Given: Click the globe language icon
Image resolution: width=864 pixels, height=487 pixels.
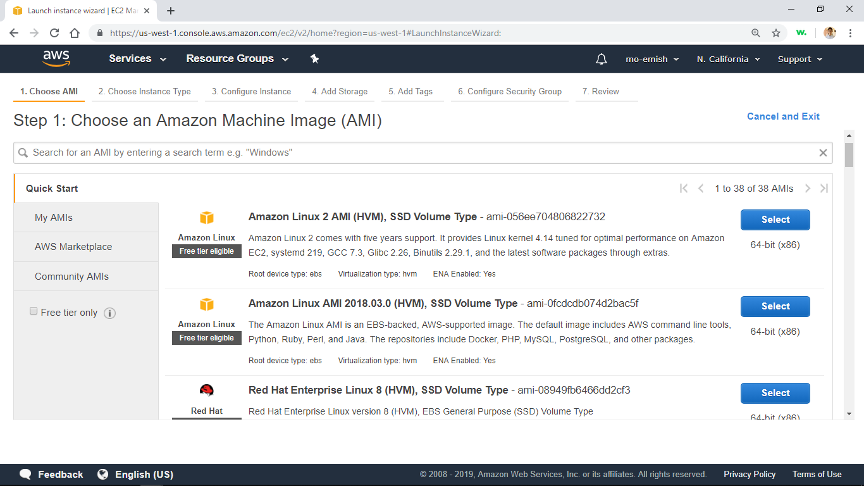Looking at the screenshot, I should (102, 474).
